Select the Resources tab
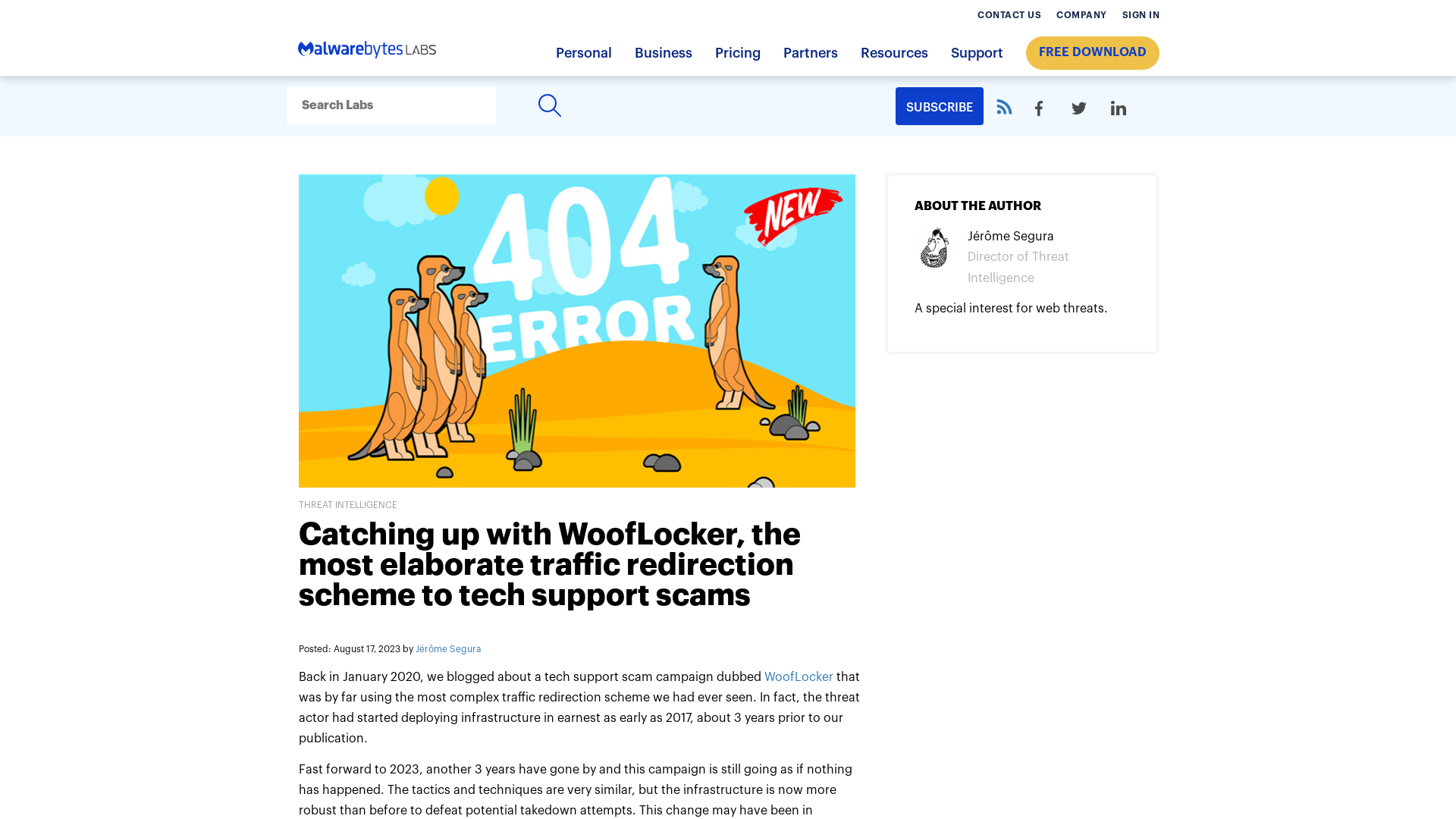This screenshot has width=1456, height=819. pyautogui.click(x=893, y=53)
